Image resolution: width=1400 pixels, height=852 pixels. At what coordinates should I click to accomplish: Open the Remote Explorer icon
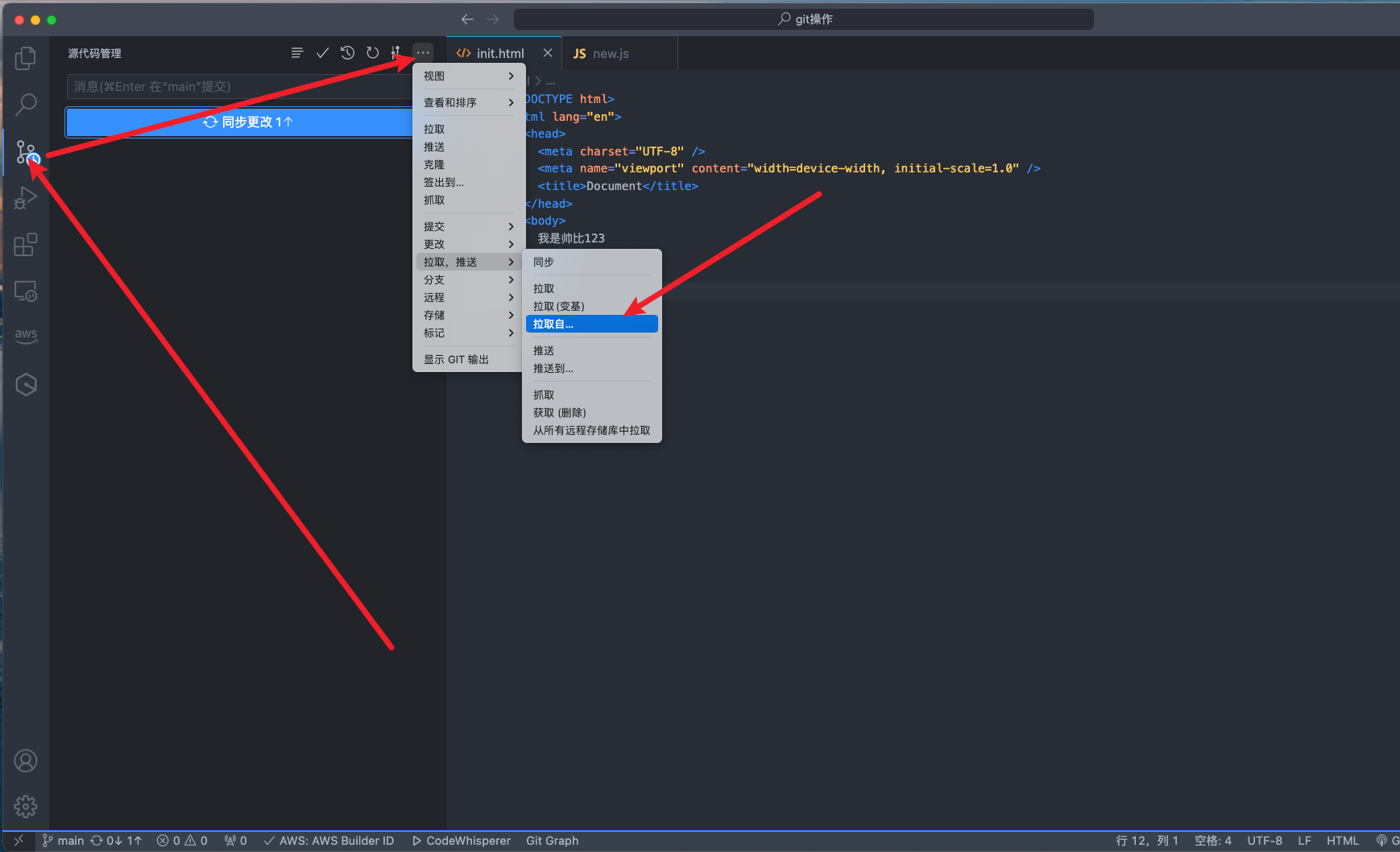click(26, 291)
